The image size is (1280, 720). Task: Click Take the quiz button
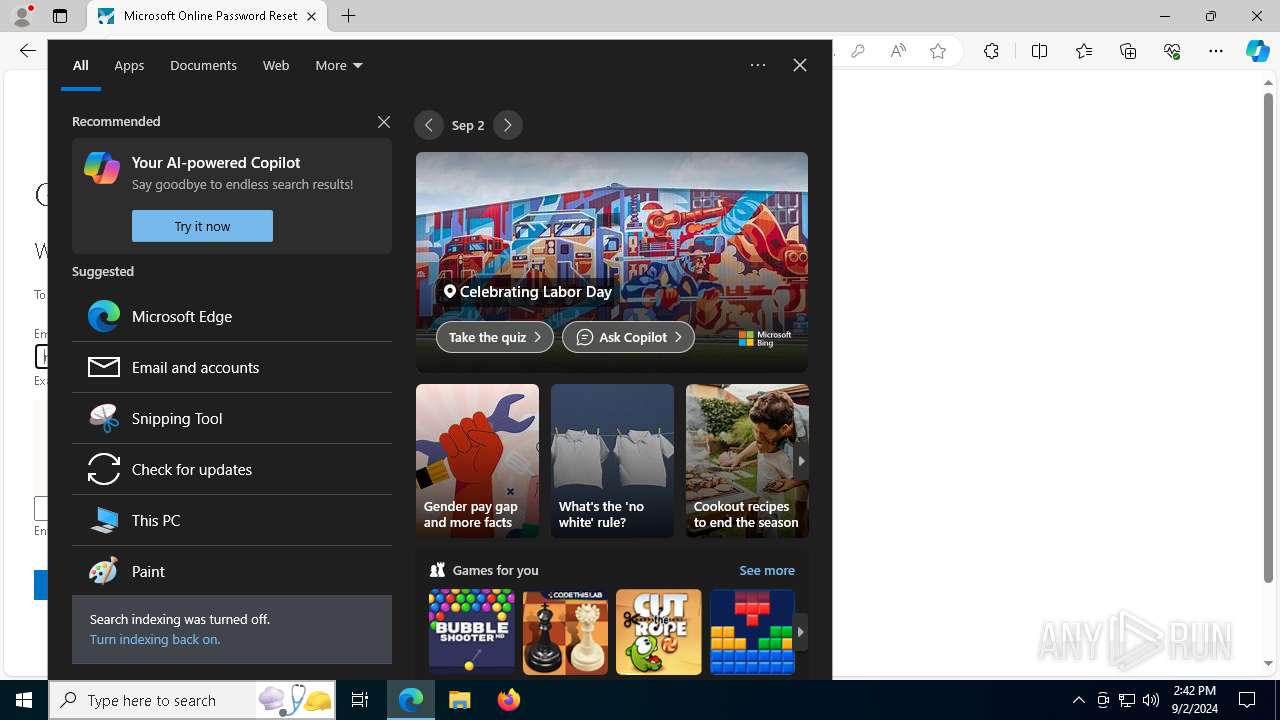[x=494, y=337]
